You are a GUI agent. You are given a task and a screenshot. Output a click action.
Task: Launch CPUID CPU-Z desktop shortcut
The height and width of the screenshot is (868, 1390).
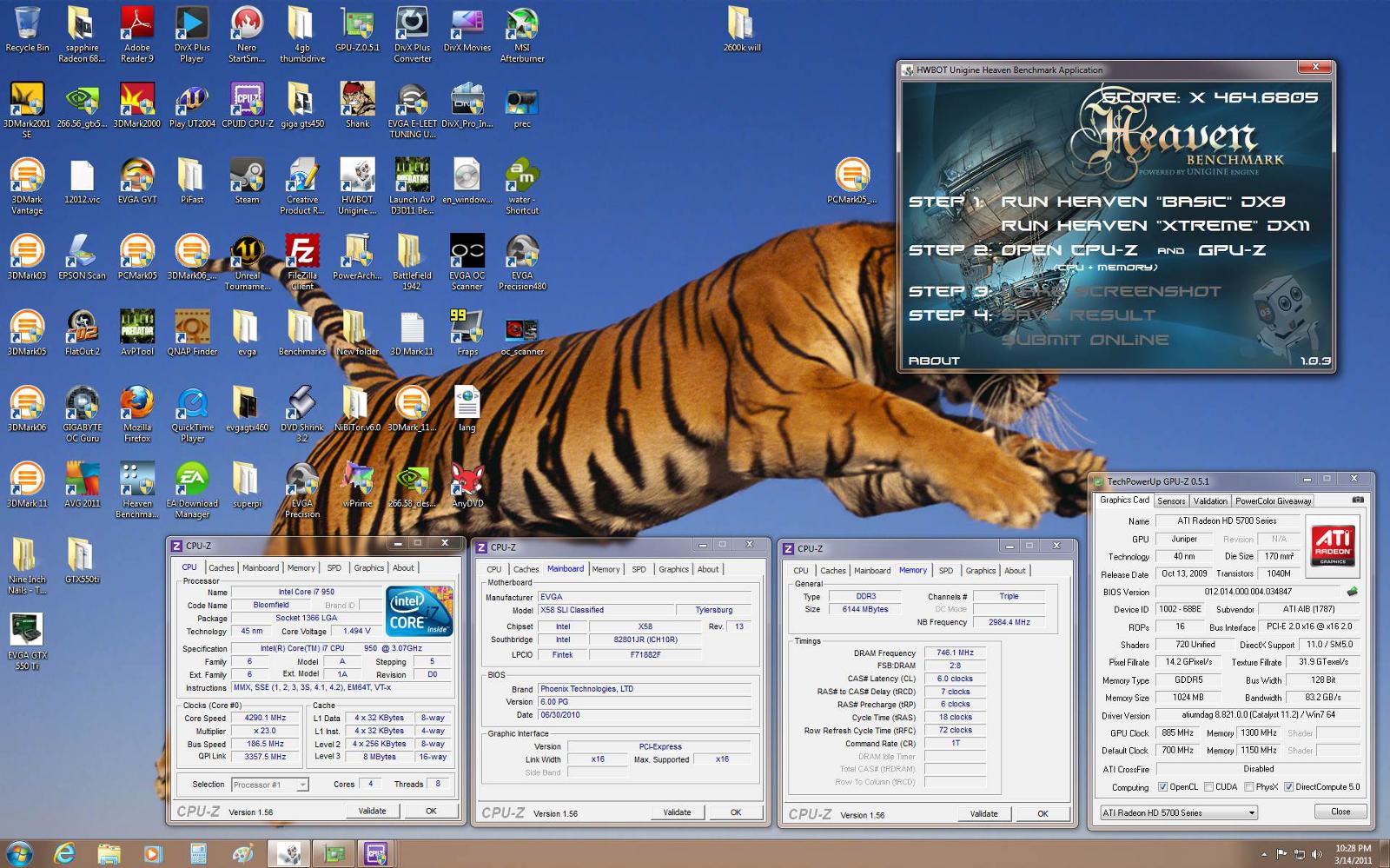(247, 105)
